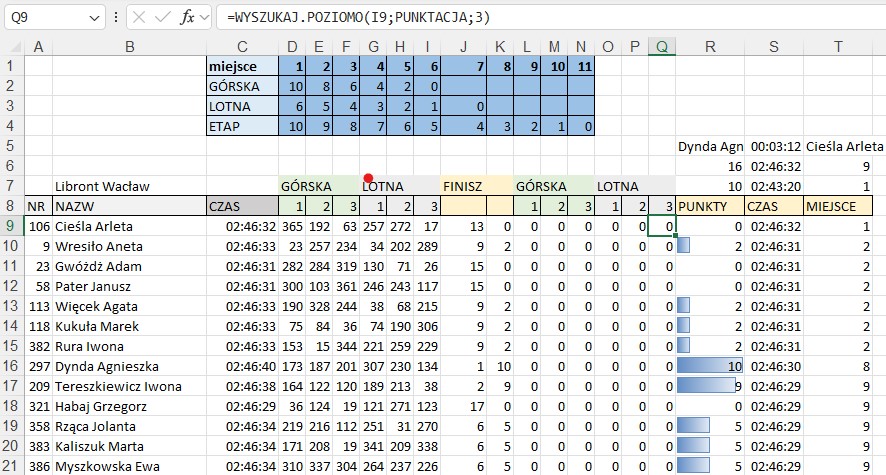The height and width of the screenshot is (475, 886).
Task: Click the Insert Function fx icon
Action: 186,18
